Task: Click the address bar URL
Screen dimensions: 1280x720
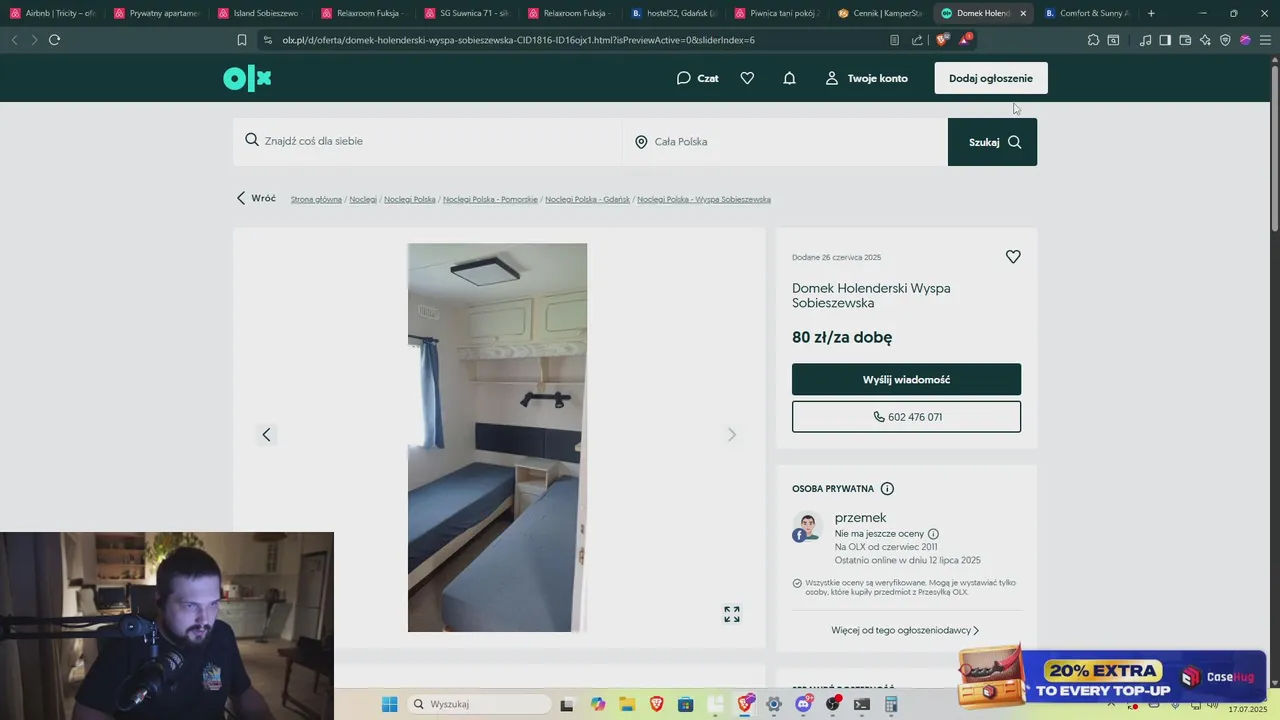Action: [x=518, y=40]
